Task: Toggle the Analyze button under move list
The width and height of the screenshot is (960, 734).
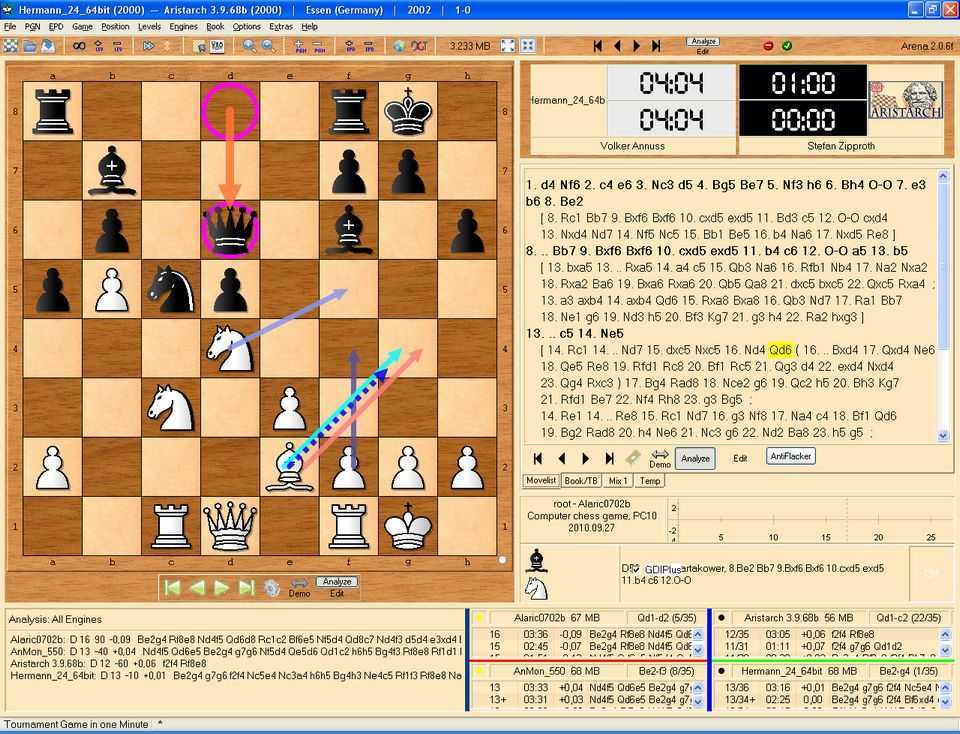Action: [695, 458]
